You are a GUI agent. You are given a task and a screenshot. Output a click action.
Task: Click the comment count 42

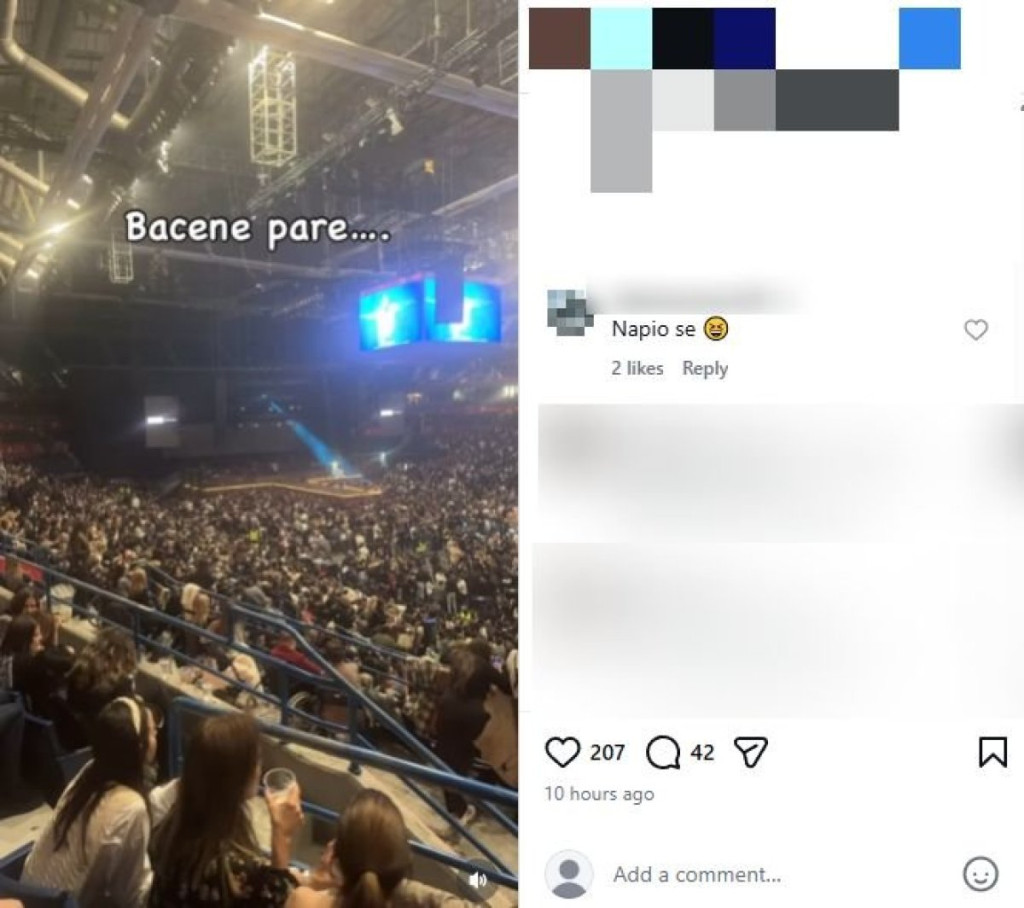(702, 753)
